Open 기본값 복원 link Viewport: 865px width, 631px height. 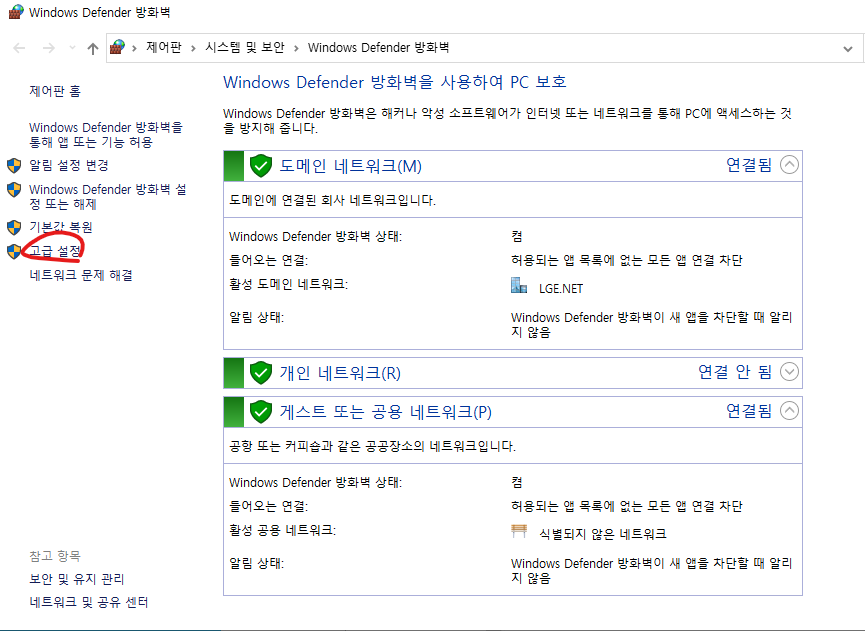(61, 227)
